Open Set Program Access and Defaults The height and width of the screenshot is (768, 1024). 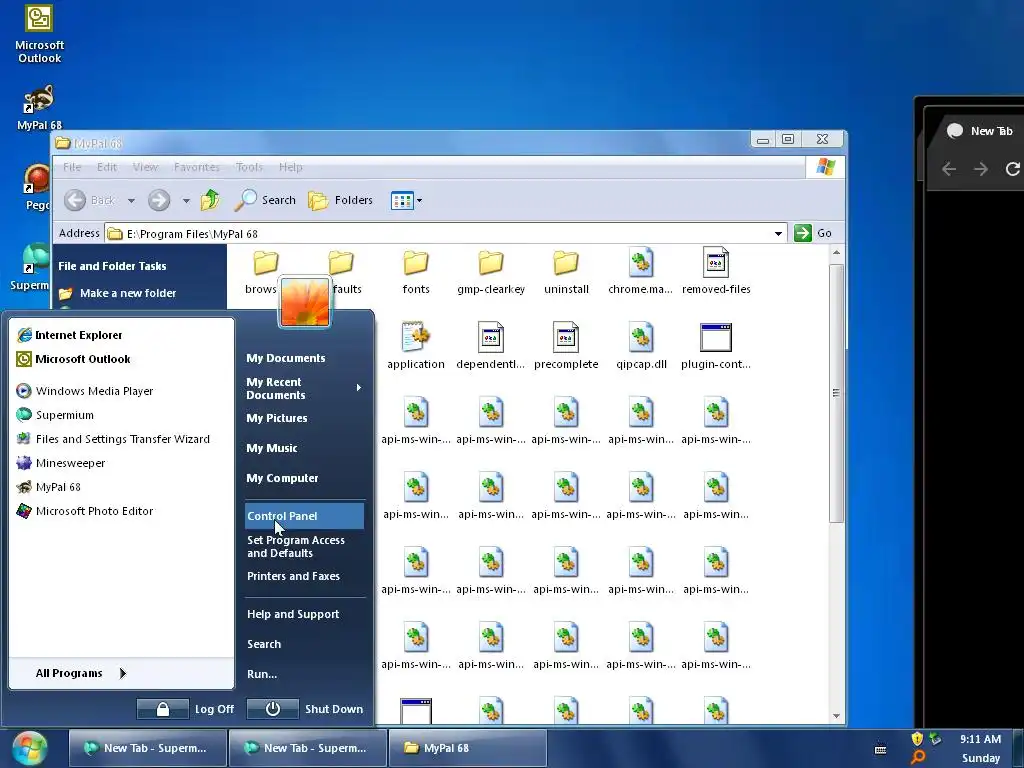pyautogui.click(x=296, y=547)
